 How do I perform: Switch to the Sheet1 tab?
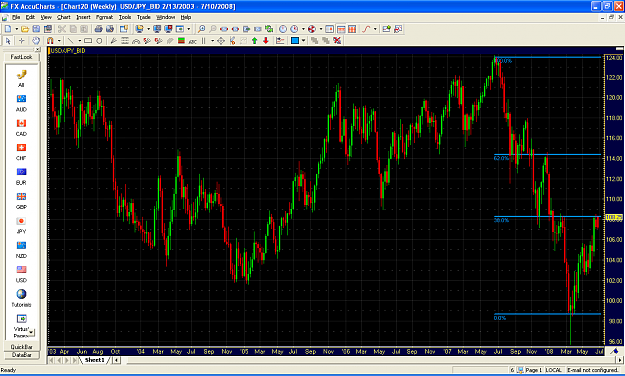tap(94, 360)
